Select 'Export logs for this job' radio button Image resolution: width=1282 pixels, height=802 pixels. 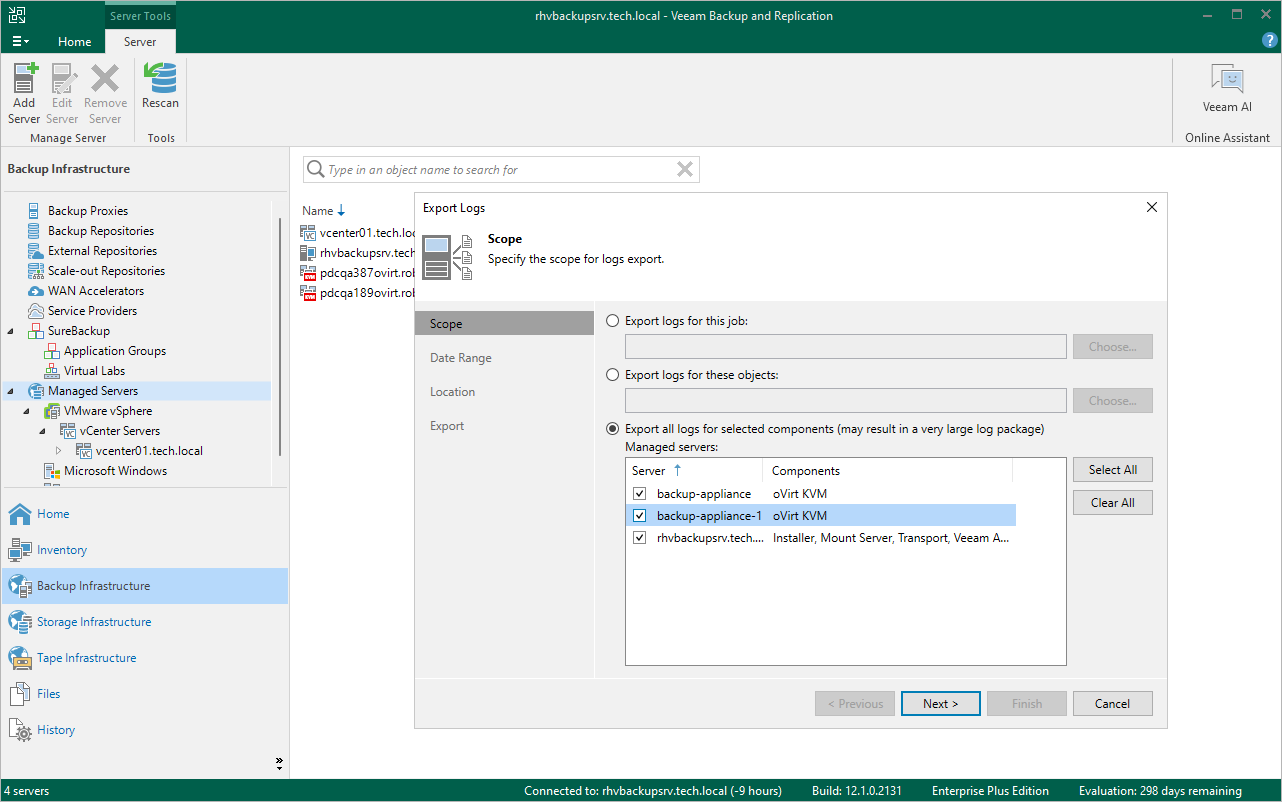click(613, 321)
